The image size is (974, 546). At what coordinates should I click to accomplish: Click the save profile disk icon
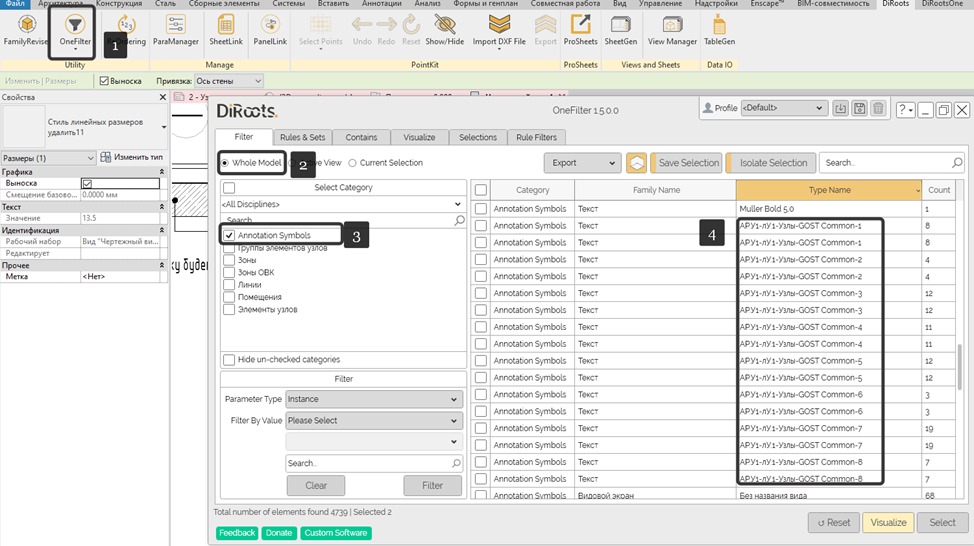pyautogui.click(x=859, y=109)
